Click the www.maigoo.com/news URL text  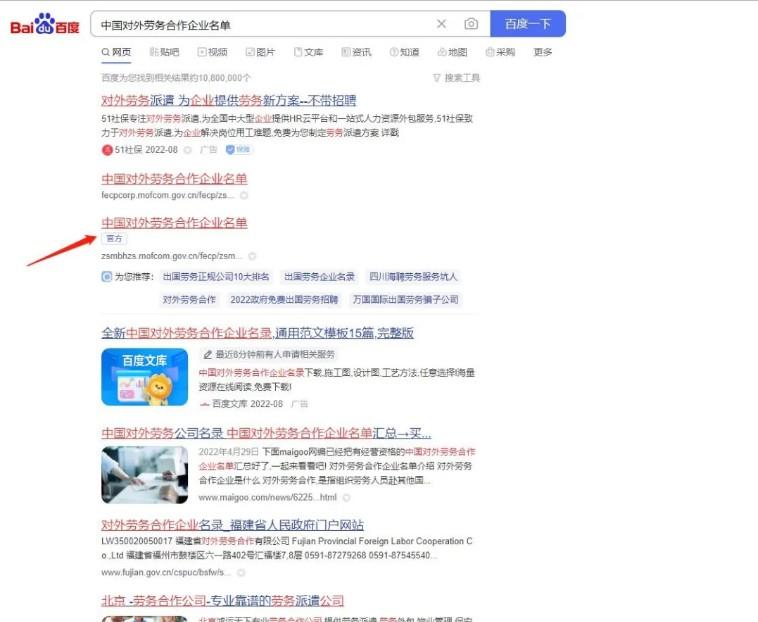pyautogui.click(x=267, y=497)
